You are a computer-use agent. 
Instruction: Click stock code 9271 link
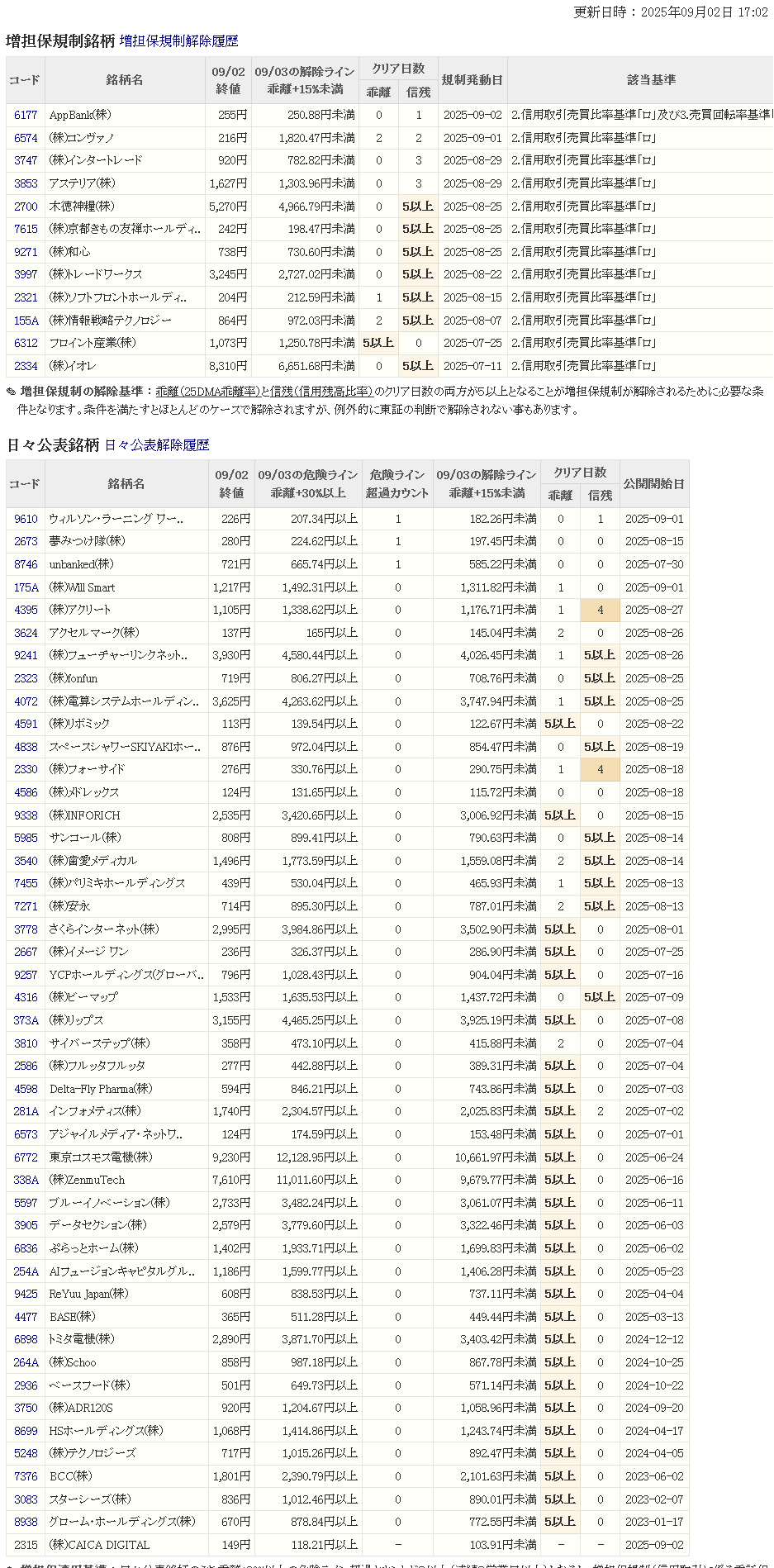pos(26,252)
